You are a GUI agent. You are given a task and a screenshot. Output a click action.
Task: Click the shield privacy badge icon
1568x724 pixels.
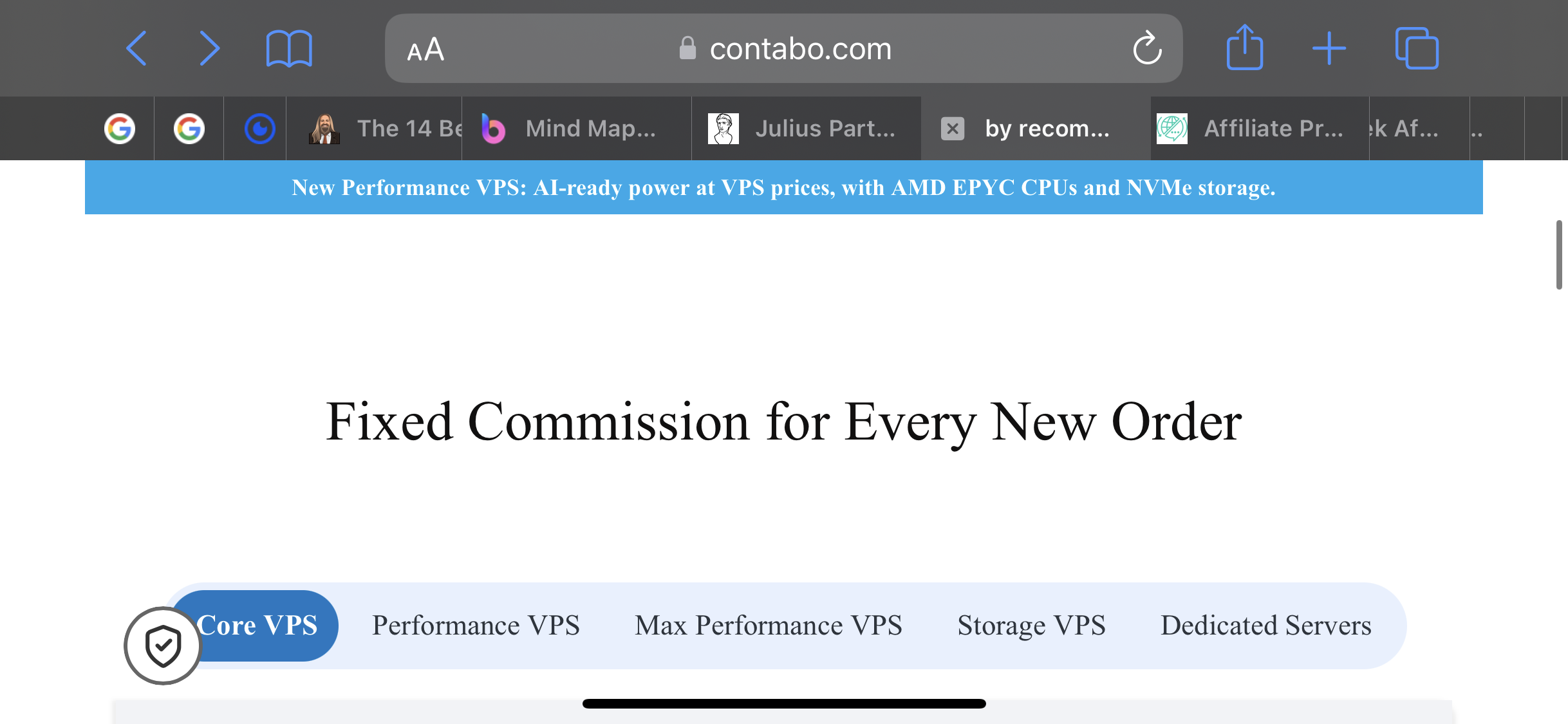163,645
